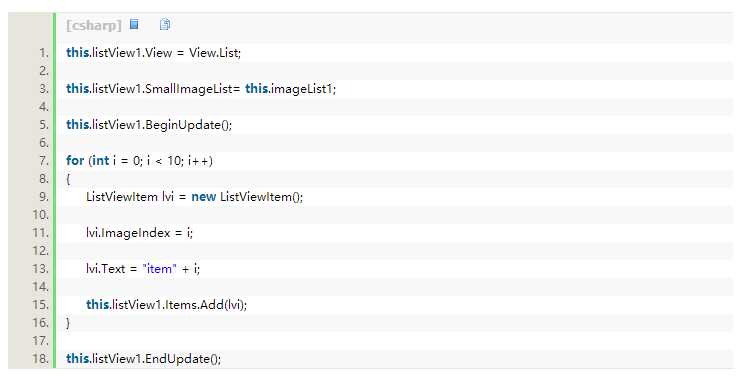This screenshot has width=752, height=379.
Task: Click lvi.Text on line 13
Action: pos(106,269)
